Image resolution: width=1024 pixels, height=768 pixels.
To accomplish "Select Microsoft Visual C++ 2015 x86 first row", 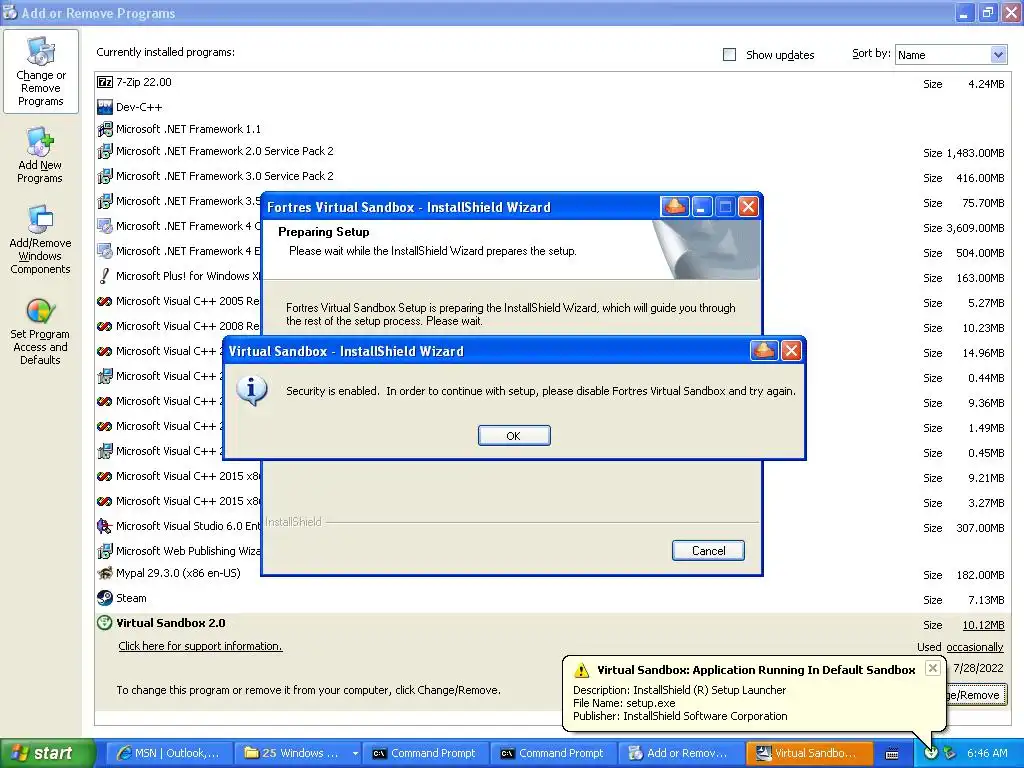I will [188, 476].
